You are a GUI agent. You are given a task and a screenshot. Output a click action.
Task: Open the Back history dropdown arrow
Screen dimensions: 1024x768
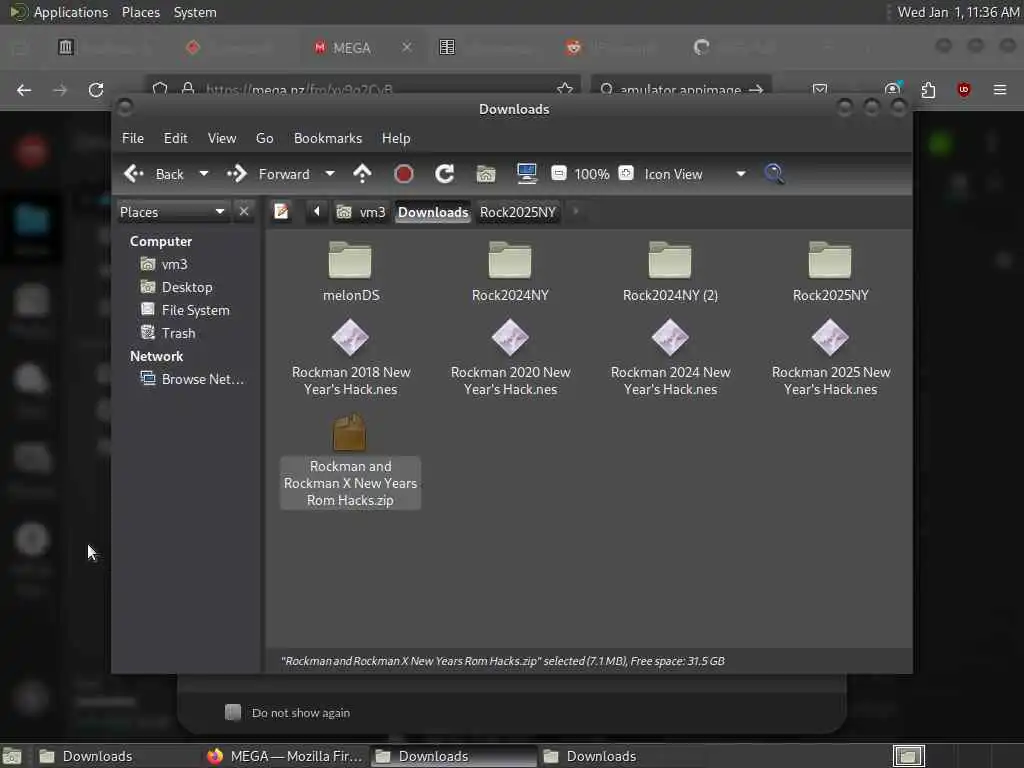(204, 174)
